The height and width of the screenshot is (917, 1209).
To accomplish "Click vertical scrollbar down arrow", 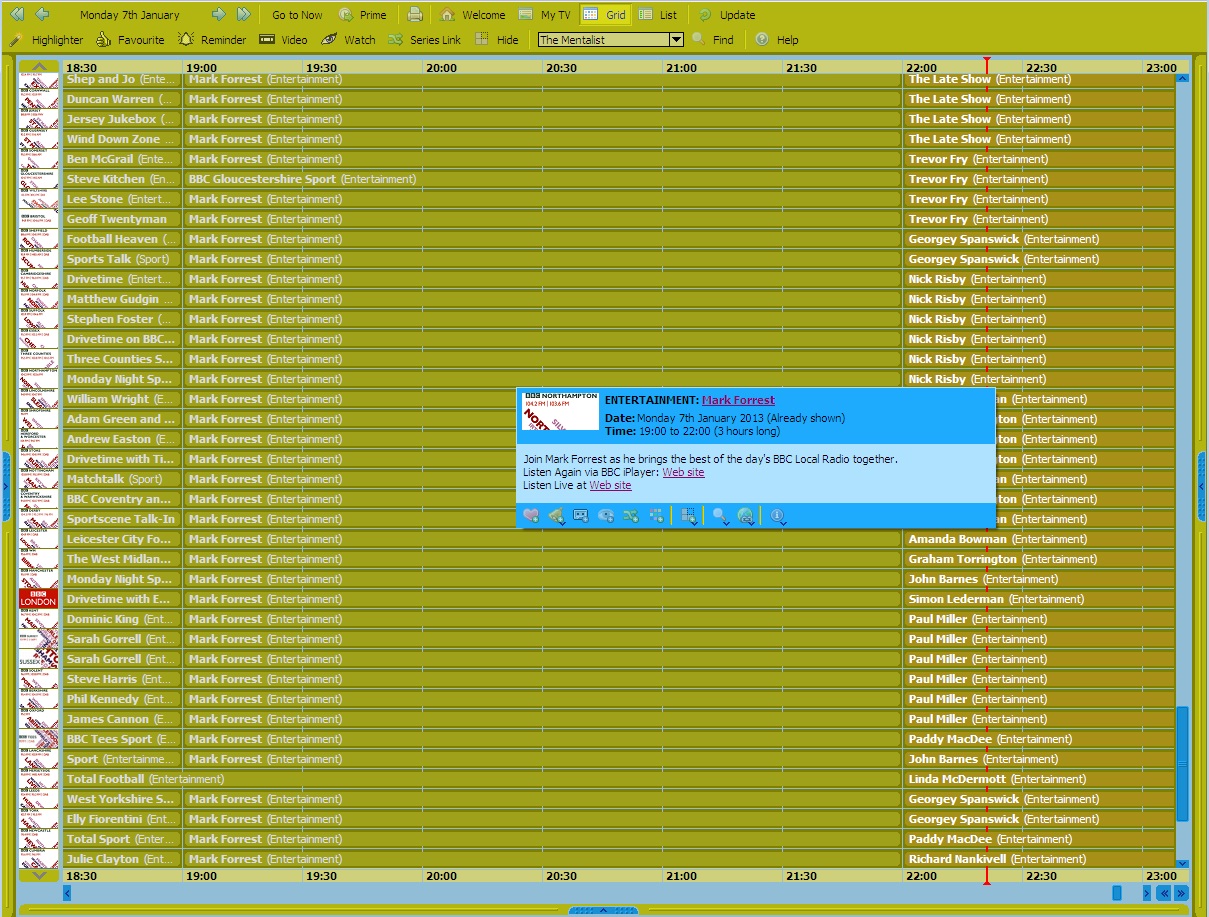I will [x=1183, y=863].
